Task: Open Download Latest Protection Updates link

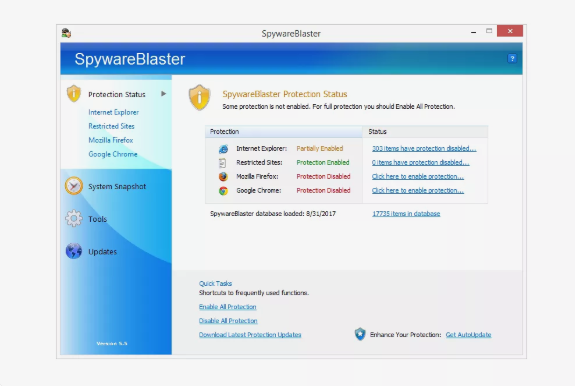Action: 250,335
